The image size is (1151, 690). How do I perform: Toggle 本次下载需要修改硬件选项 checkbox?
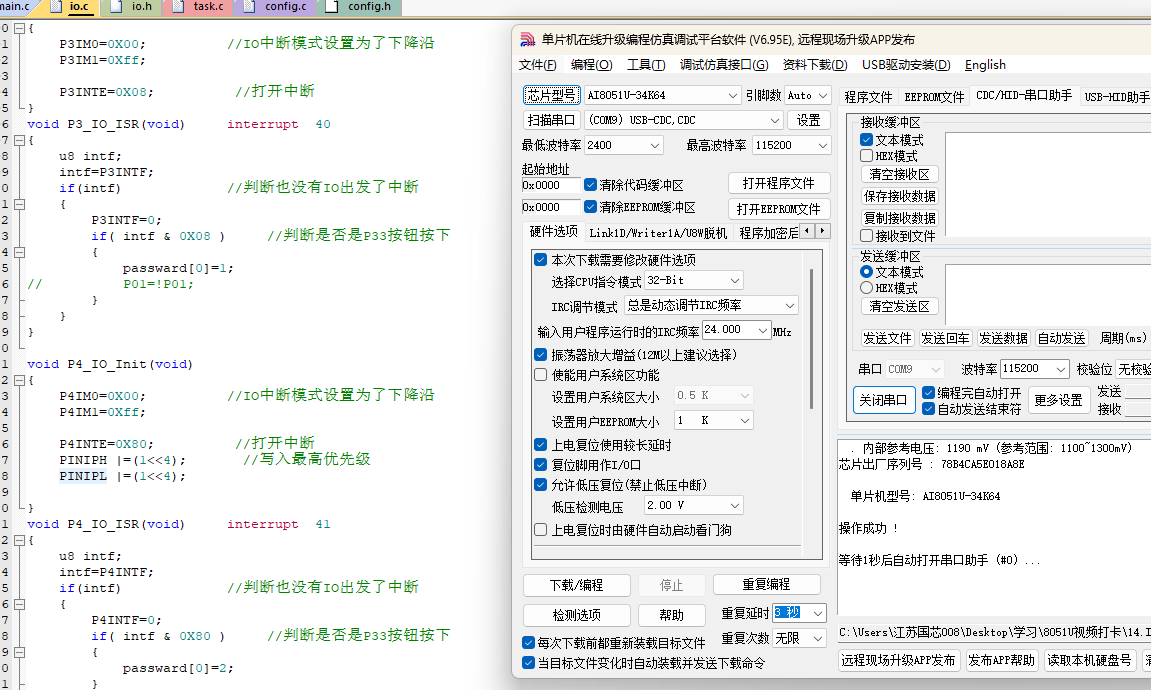pyautogui.click(x=541, y=260)
